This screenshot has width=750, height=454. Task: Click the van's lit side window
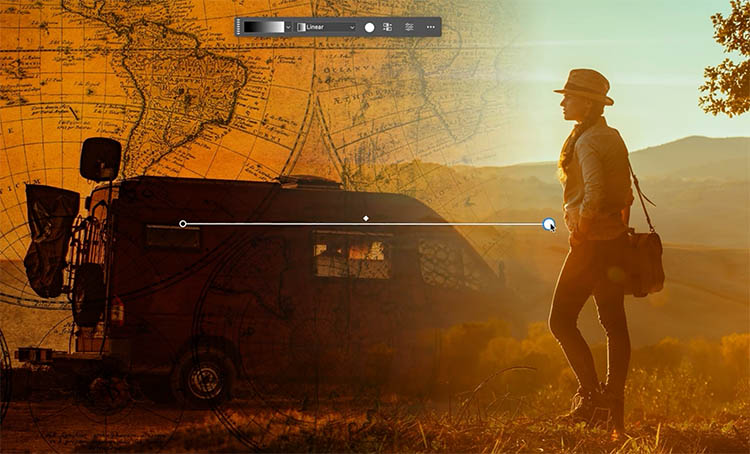339,255
